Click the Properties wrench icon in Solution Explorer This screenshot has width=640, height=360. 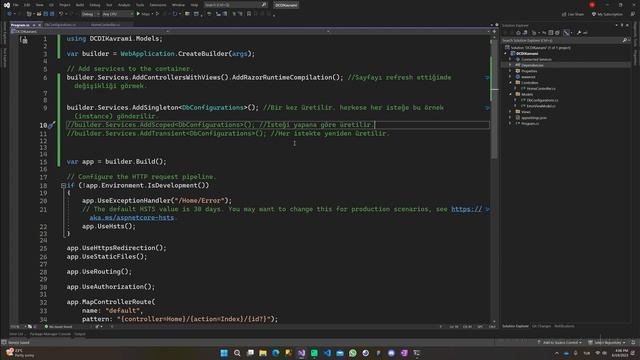[x=579, y=33]
